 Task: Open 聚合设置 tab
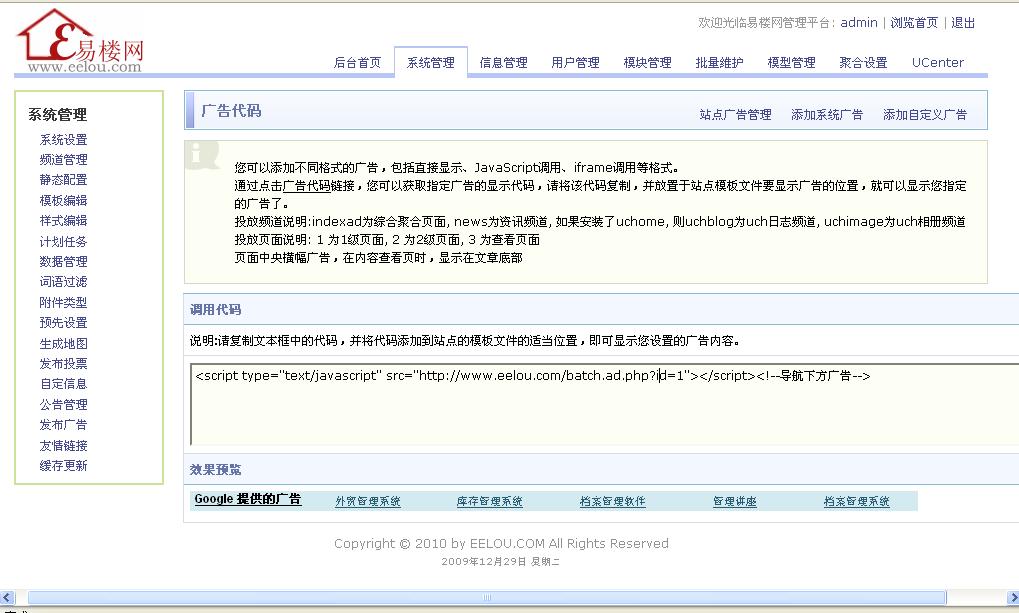click(x=864, y=62)
